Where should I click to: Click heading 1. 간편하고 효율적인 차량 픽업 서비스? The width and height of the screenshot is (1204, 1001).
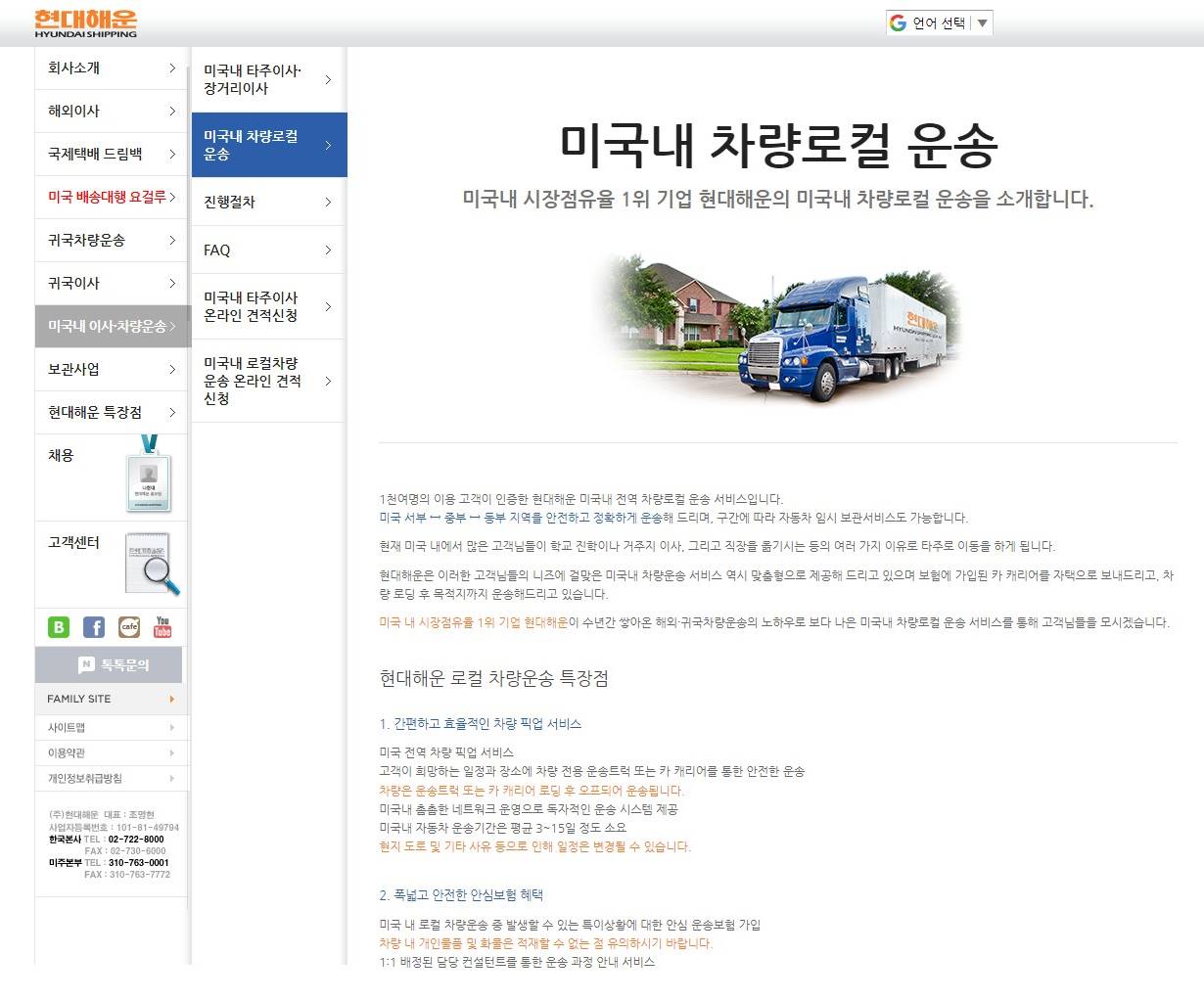[x=481, y=724]
